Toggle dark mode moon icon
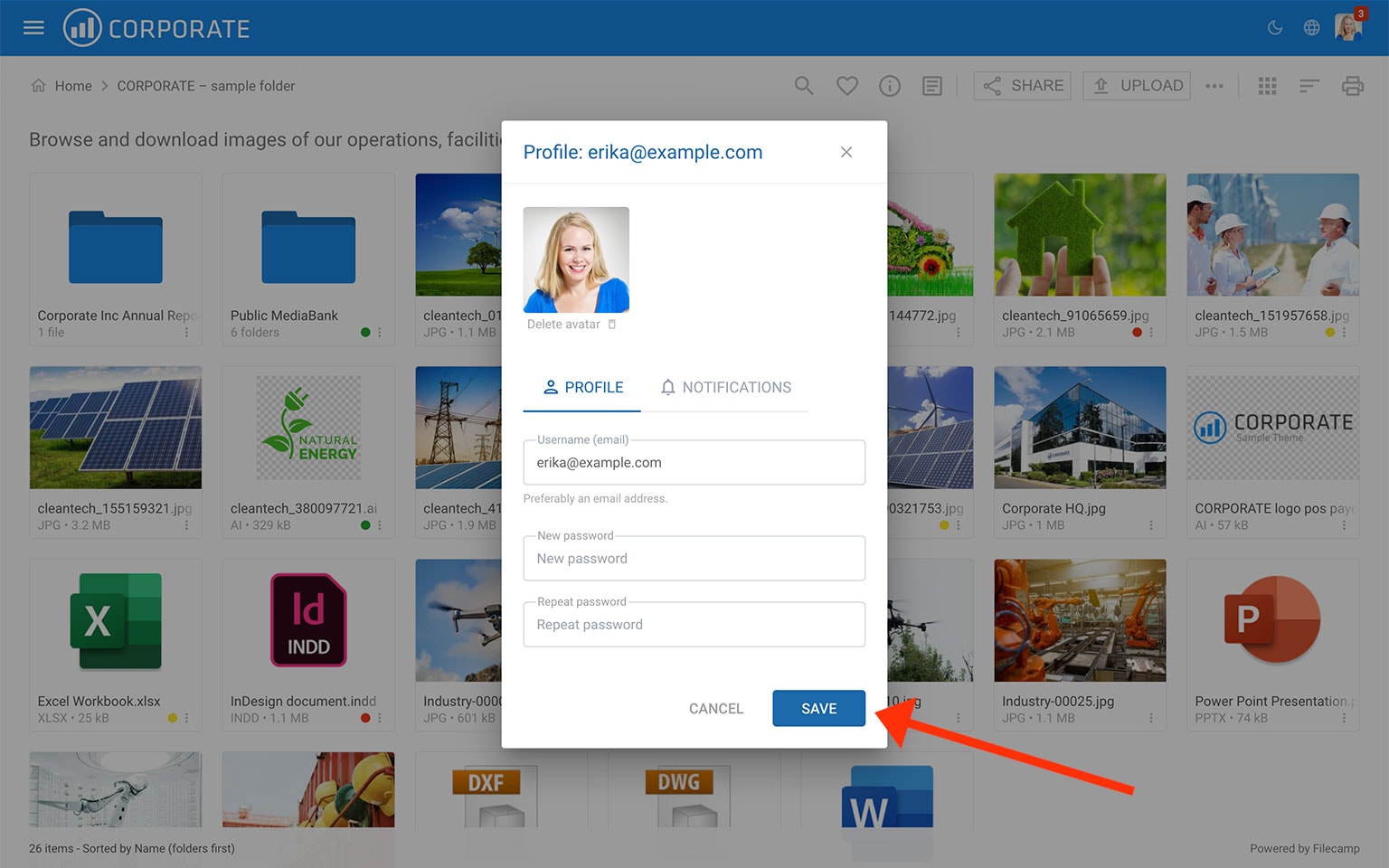This screenshot has width=1389, height=868. click(1275, 28)
